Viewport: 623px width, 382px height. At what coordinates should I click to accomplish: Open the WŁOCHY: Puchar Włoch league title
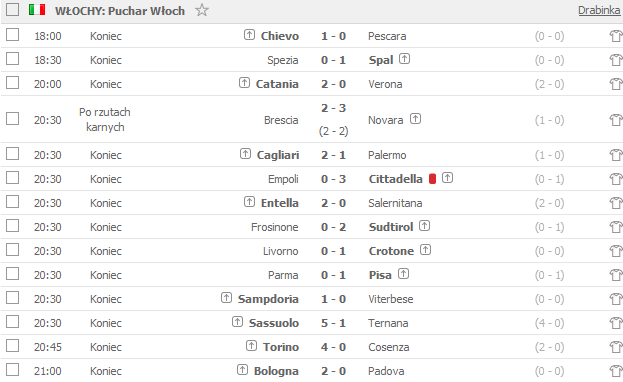(x=120, y=11)
